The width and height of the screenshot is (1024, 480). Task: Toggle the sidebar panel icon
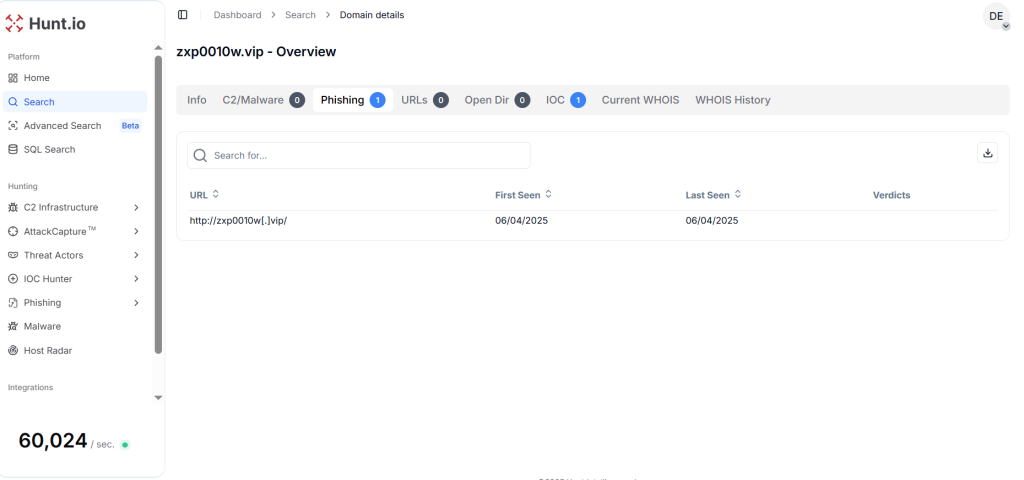(x=182, y=15)
